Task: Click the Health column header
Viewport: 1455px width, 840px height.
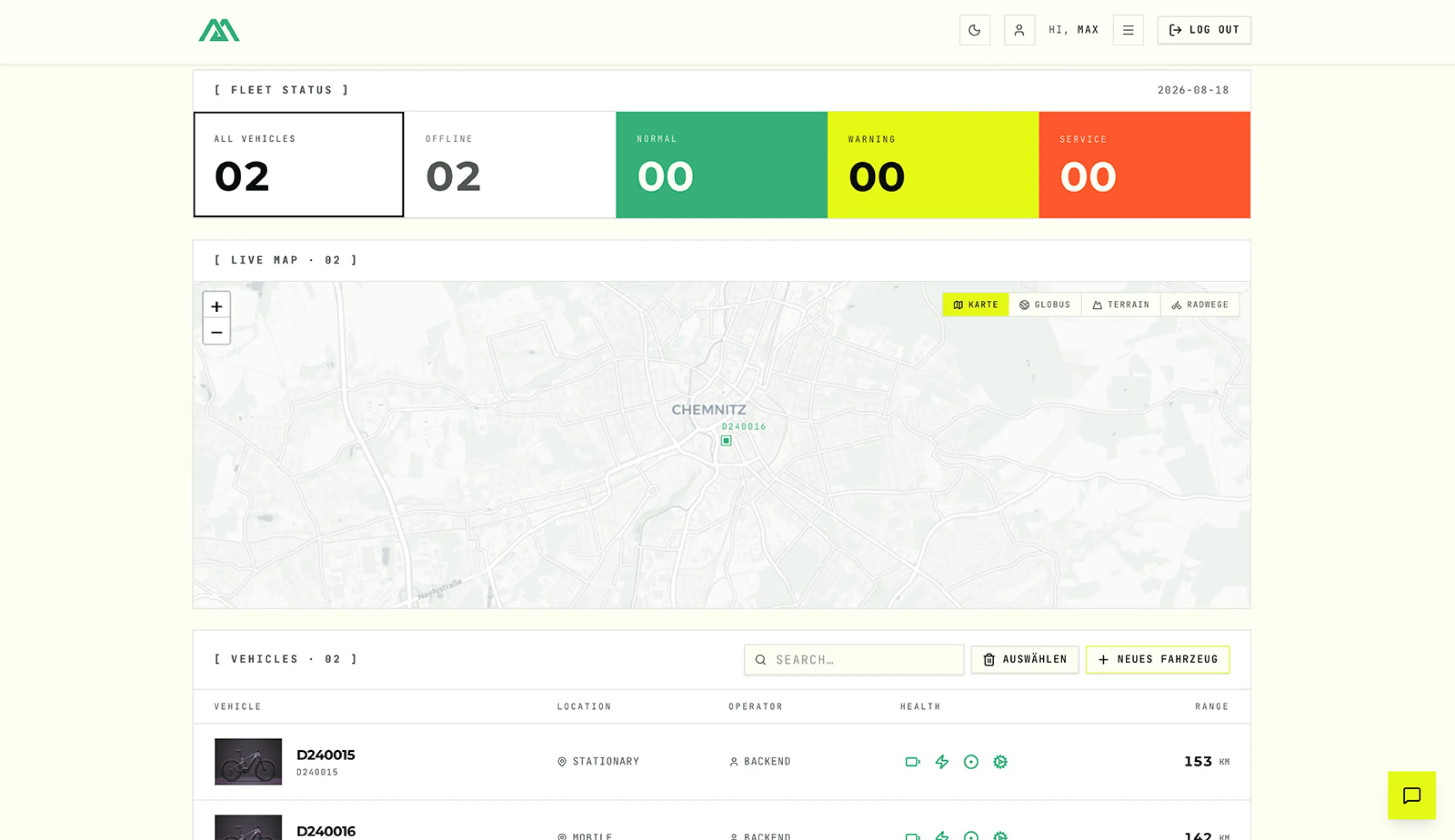Action: pyautogui.click(x=920, y=706)
